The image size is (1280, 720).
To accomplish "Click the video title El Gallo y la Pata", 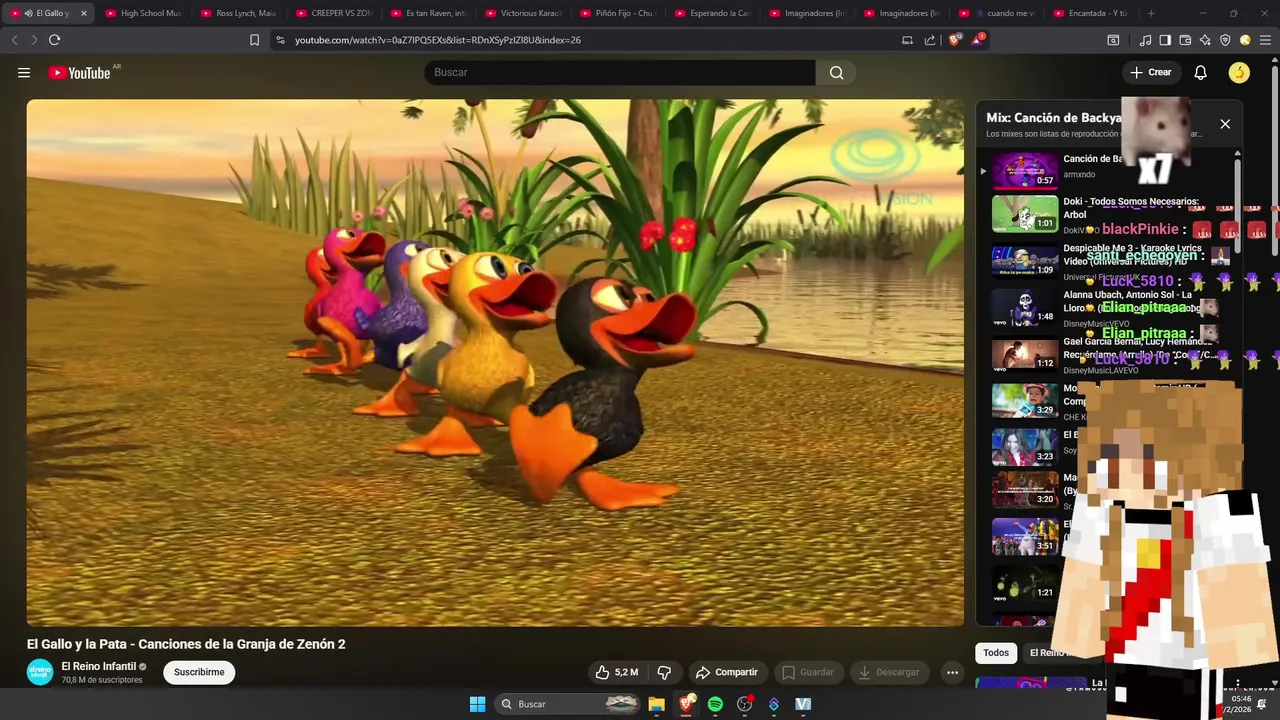I will point(186,644).
